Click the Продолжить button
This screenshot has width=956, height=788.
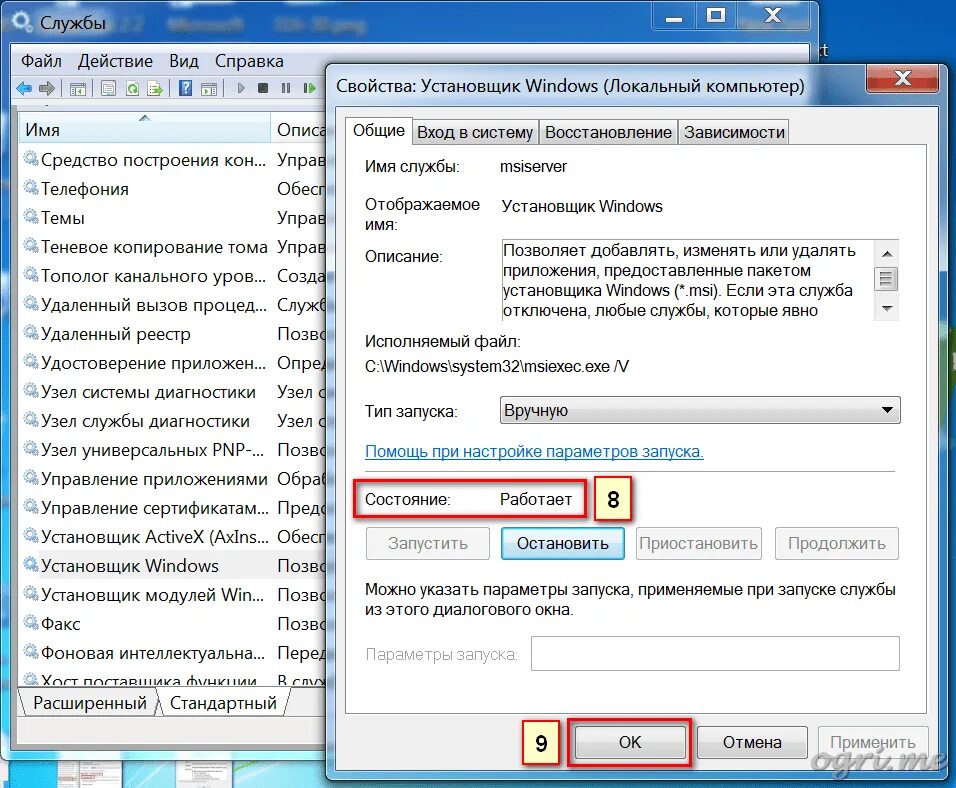(836, 543)
